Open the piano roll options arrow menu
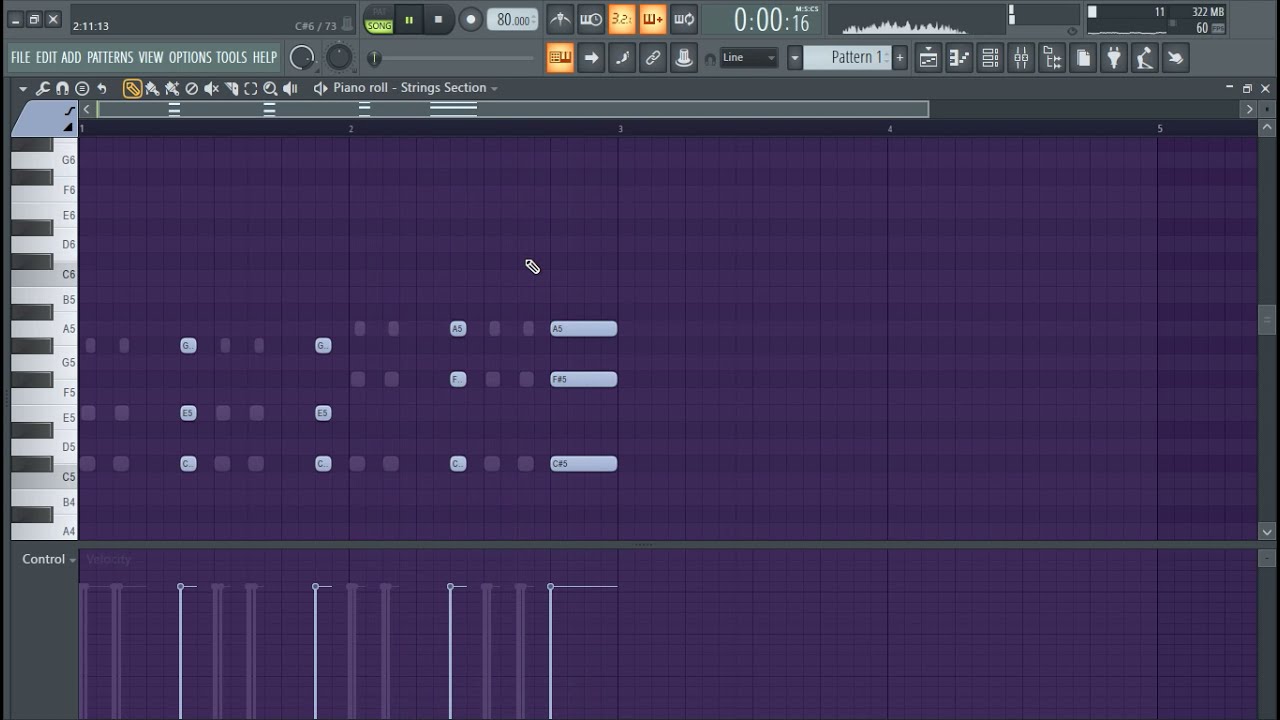The image size is (1280, 720). (x=22, y=88)
